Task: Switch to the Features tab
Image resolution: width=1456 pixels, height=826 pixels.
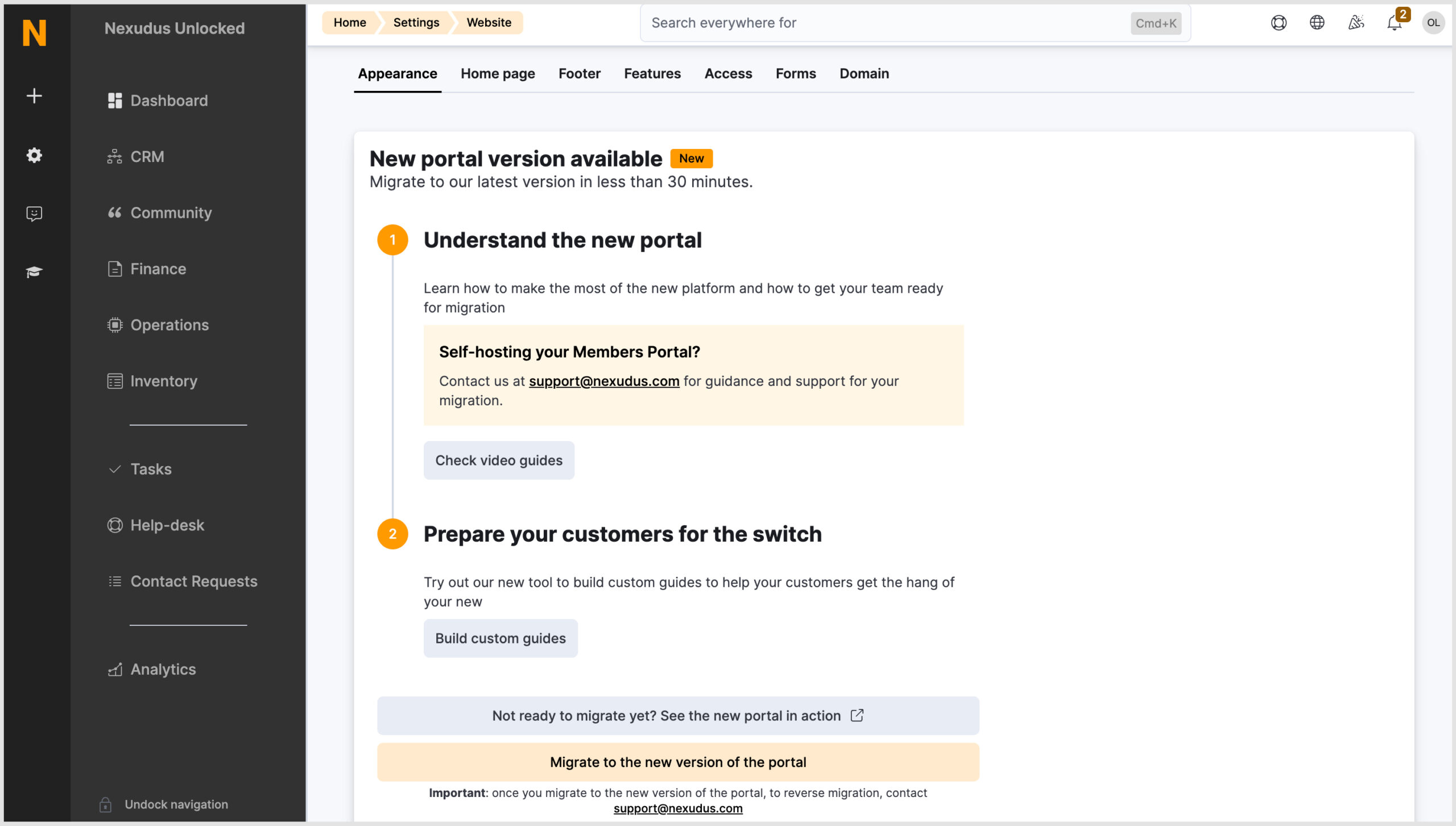Action: click(652, 73)
